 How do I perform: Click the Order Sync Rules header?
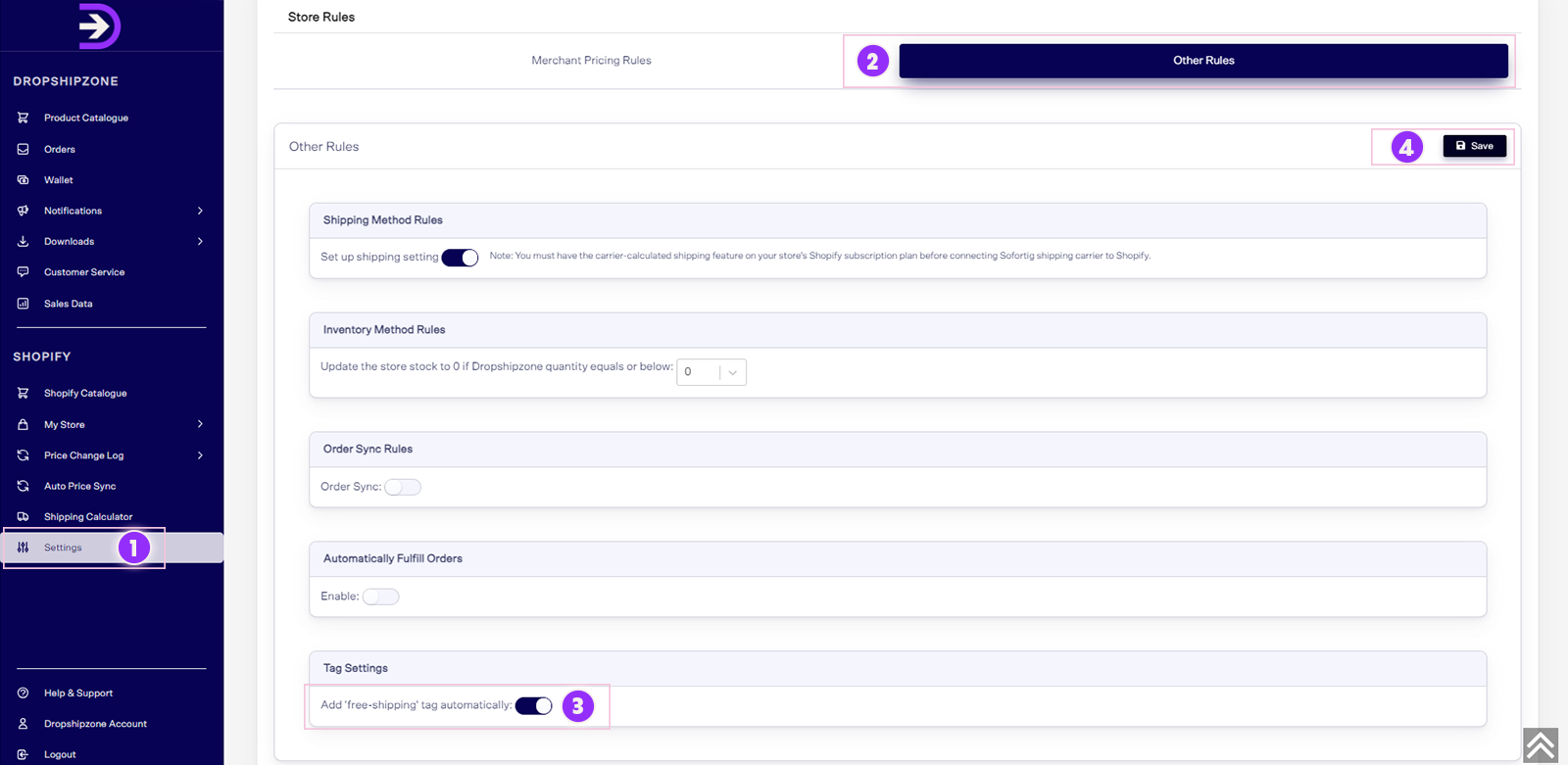point(367,450)
